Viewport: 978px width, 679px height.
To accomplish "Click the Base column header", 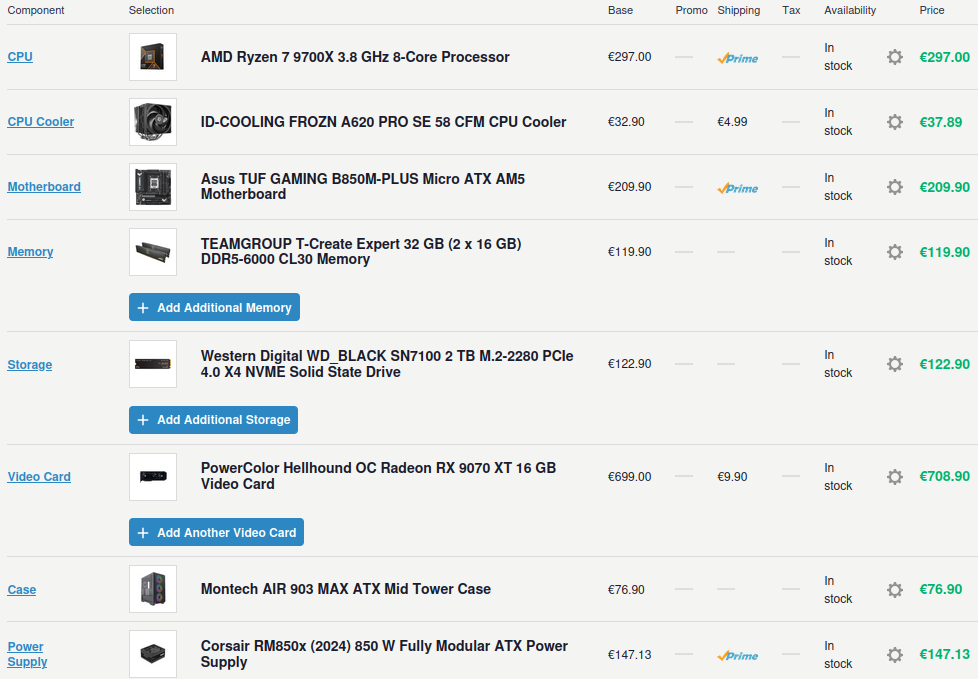I will point(620,10).
